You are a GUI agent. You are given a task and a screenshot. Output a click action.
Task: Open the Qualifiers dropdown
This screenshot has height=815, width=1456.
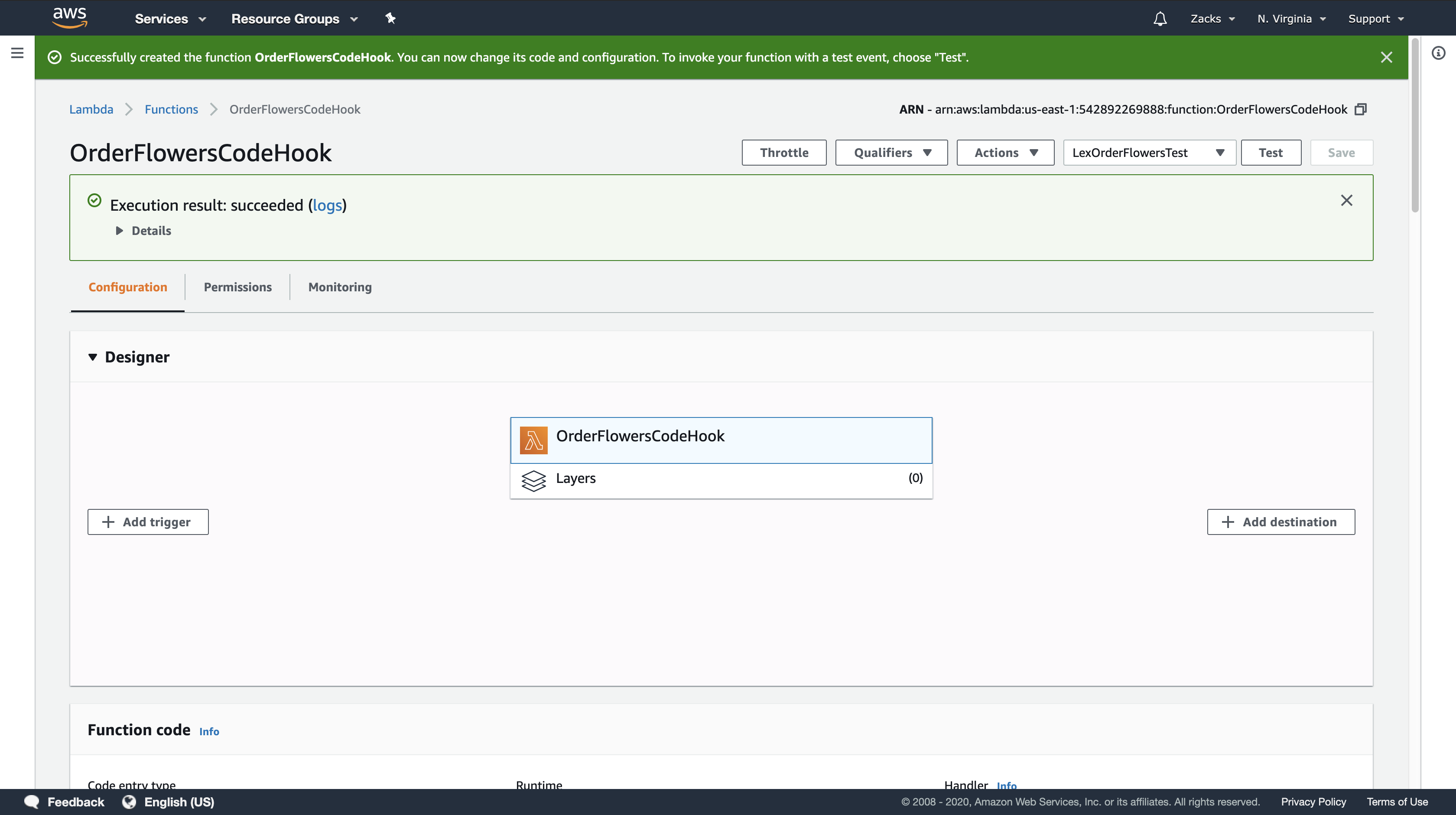(891, 153)
